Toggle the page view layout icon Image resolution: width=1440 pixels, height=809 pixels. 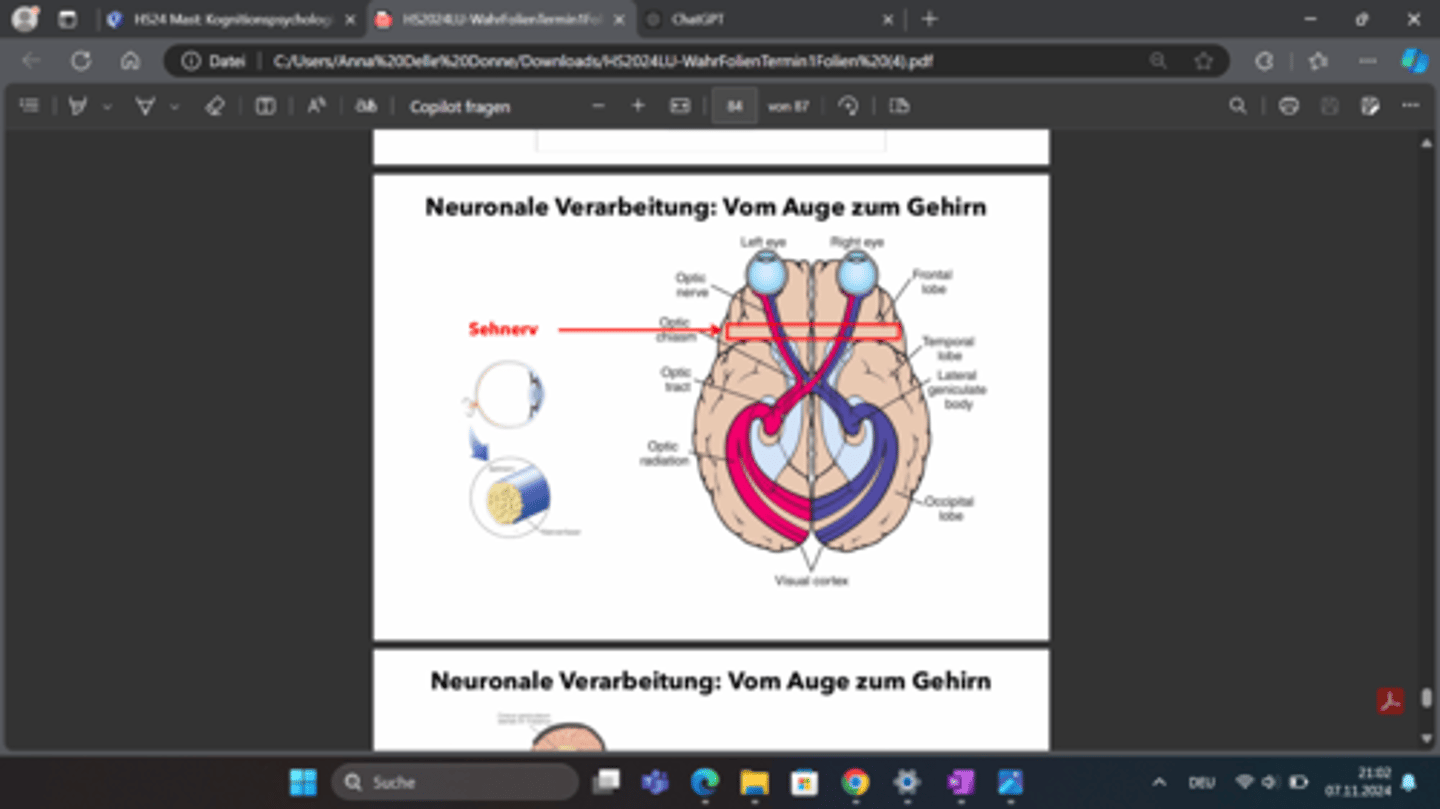point(265,106)
